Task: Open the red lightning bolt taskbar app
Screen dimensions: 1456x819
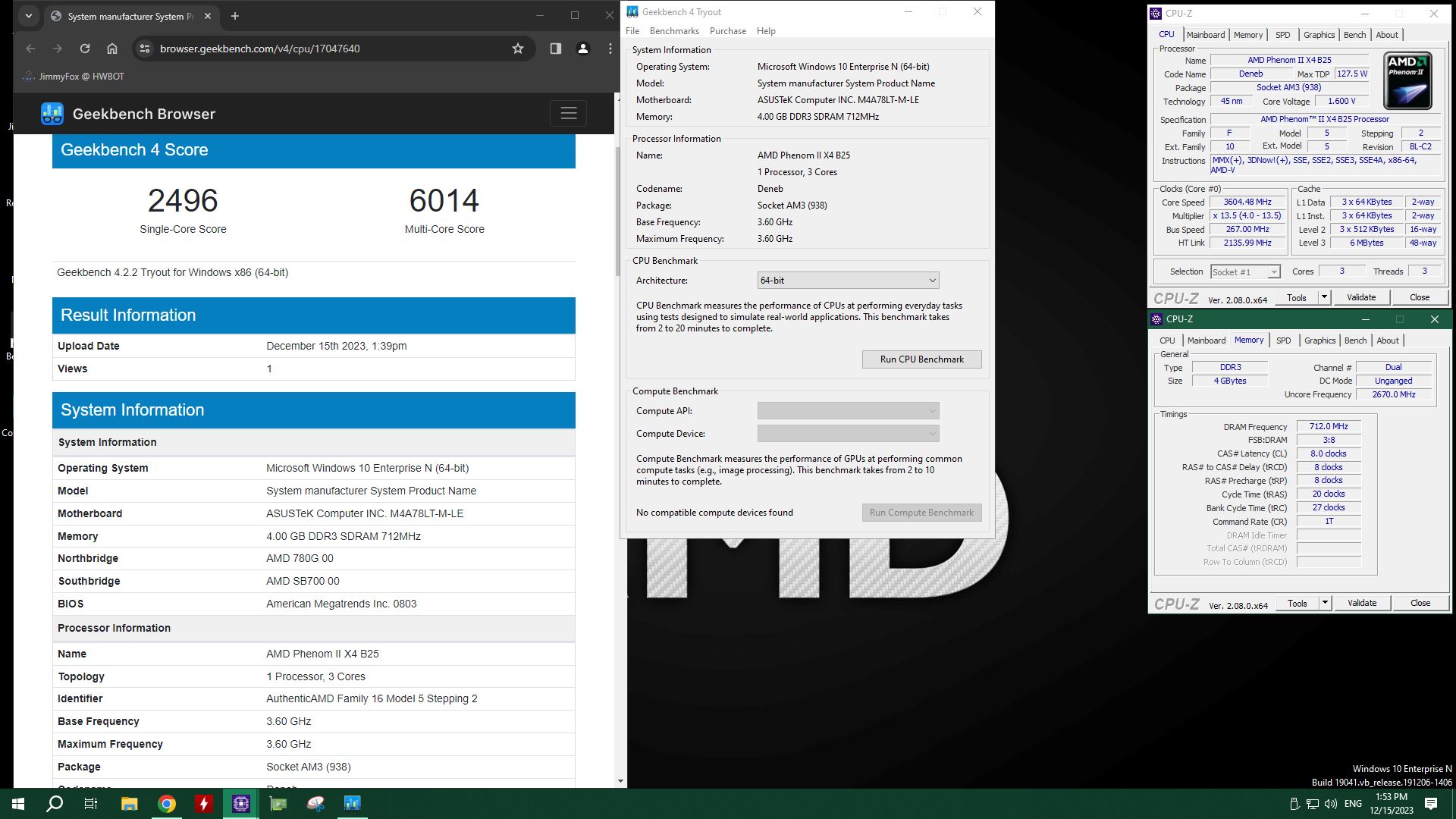Action: (203, 804)
